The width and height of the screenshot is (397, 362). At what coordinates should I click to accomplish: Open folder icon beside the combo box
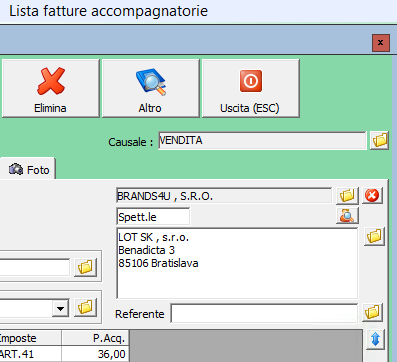point(85,308)
